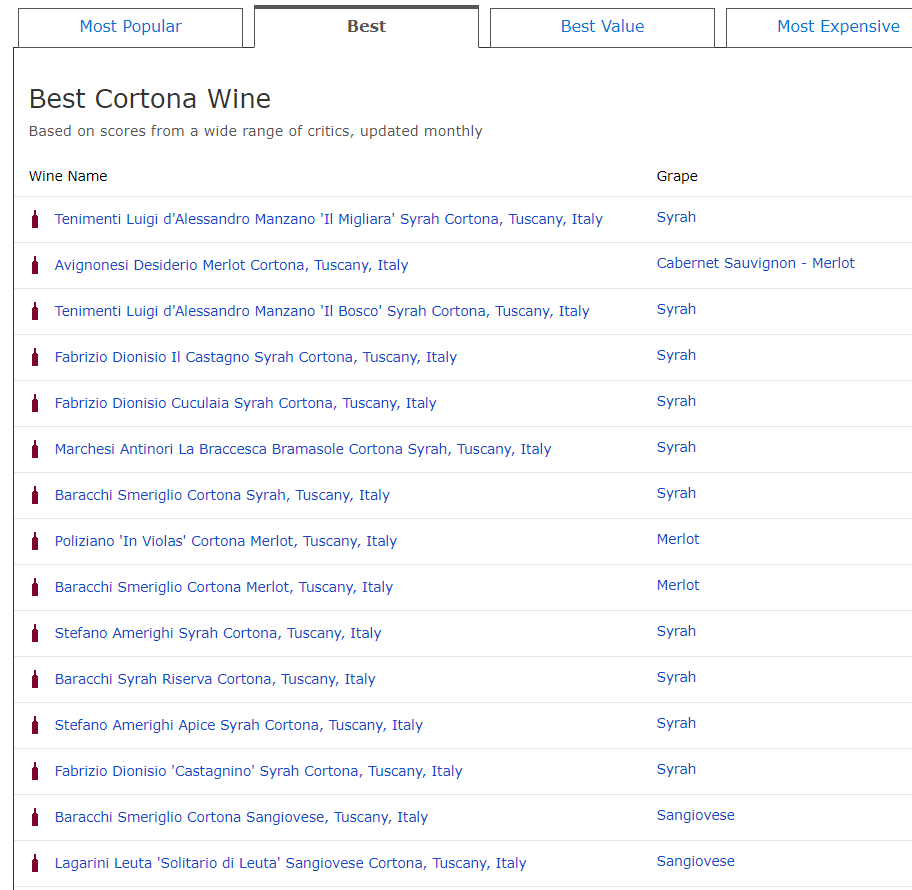
Task: Click bottle icon beside Castagnino Syrah
Action: [35, 771]
